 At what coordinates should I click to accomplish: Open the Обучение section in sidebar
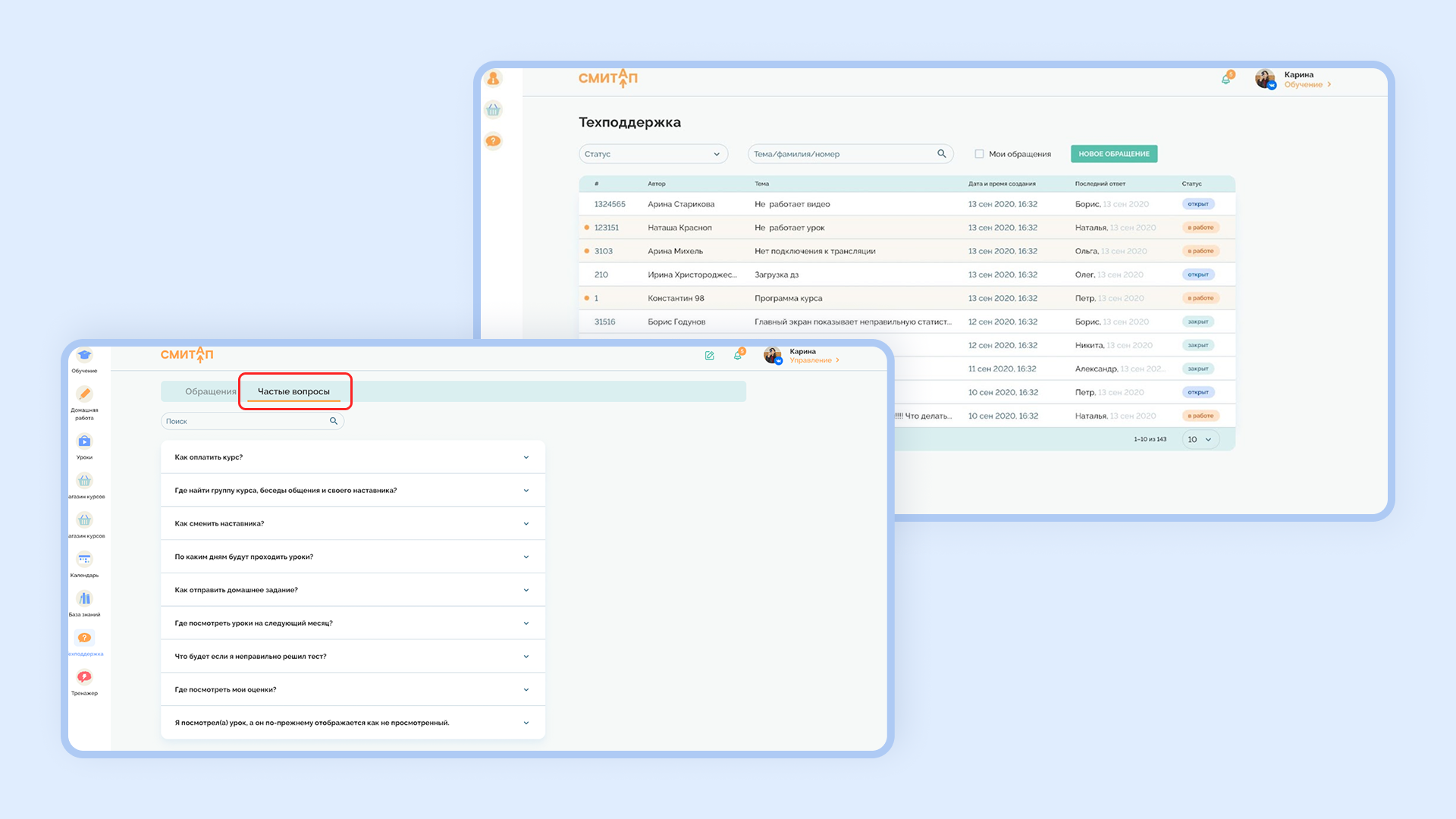(84, 359)
